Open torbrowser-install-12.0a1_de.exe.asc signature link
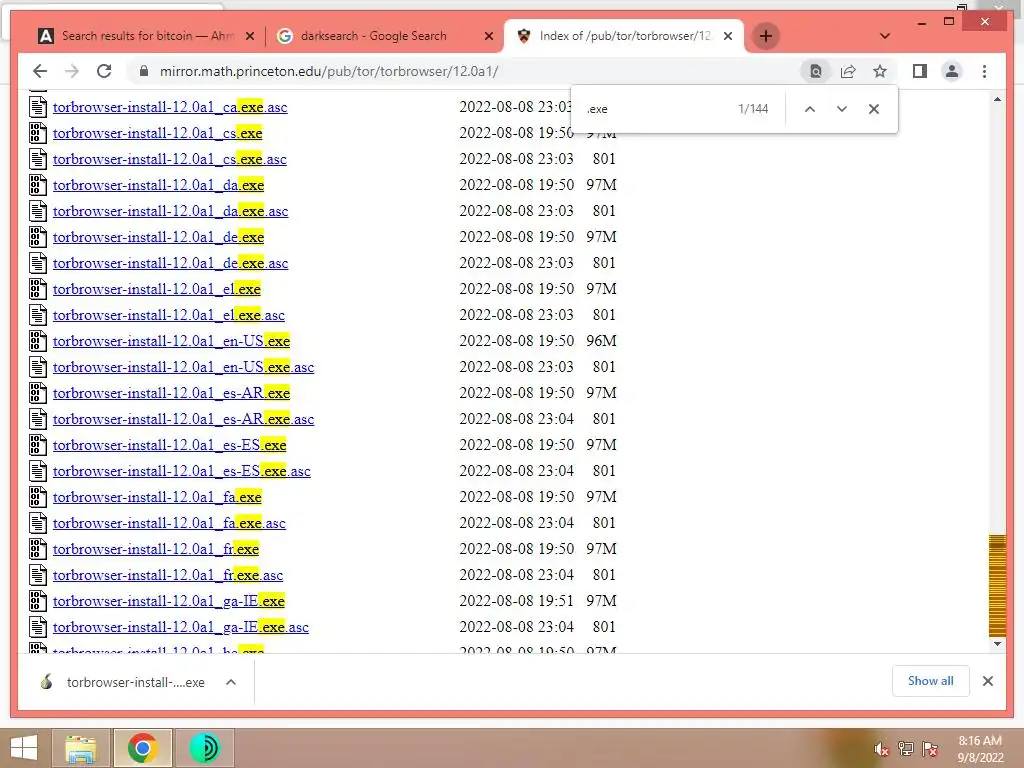The height and width of the screenshot is (768, 1024). point(170,263)
